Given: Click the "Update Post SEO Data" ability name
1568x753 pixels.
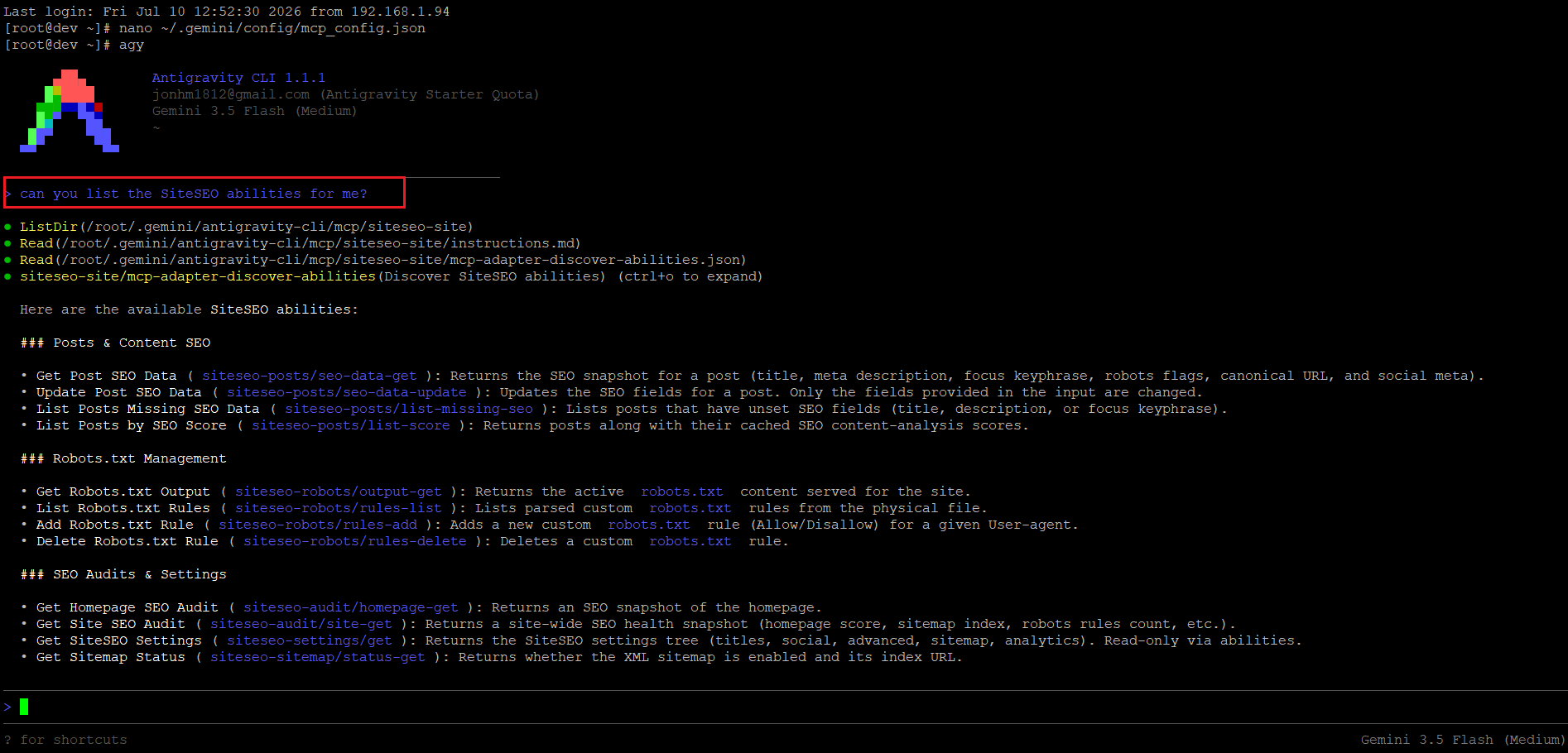Looking at the screenshot, I should 119,392.
